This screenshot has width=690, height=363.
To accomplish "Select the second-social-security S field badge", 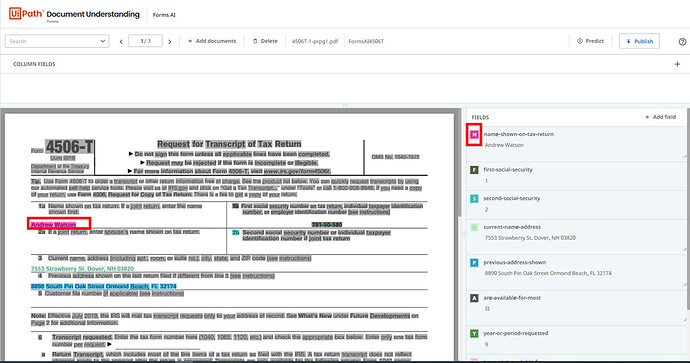I will tap(474, 199).
